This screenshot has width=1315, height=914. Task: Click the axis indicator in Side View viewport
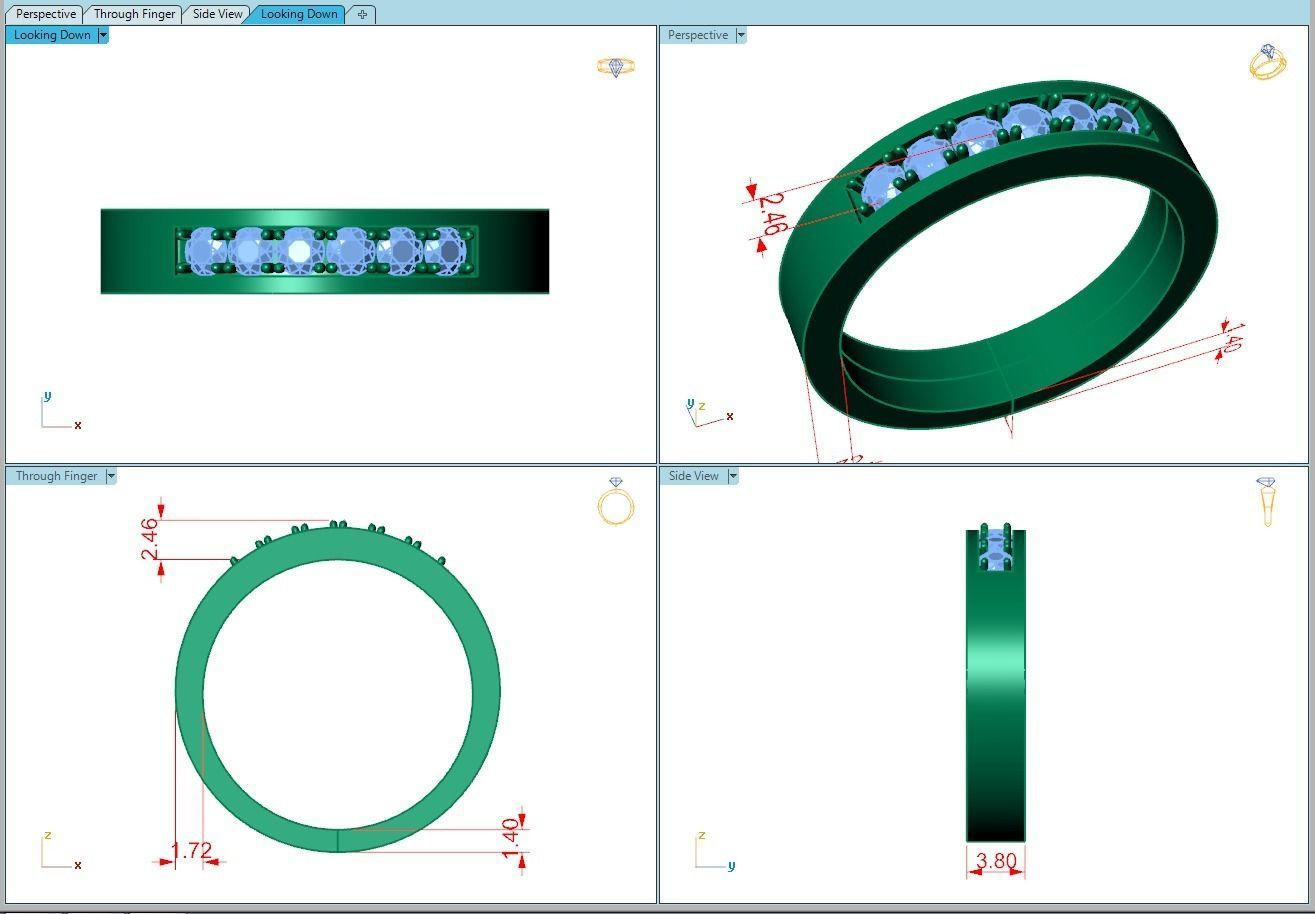(714, 851)
